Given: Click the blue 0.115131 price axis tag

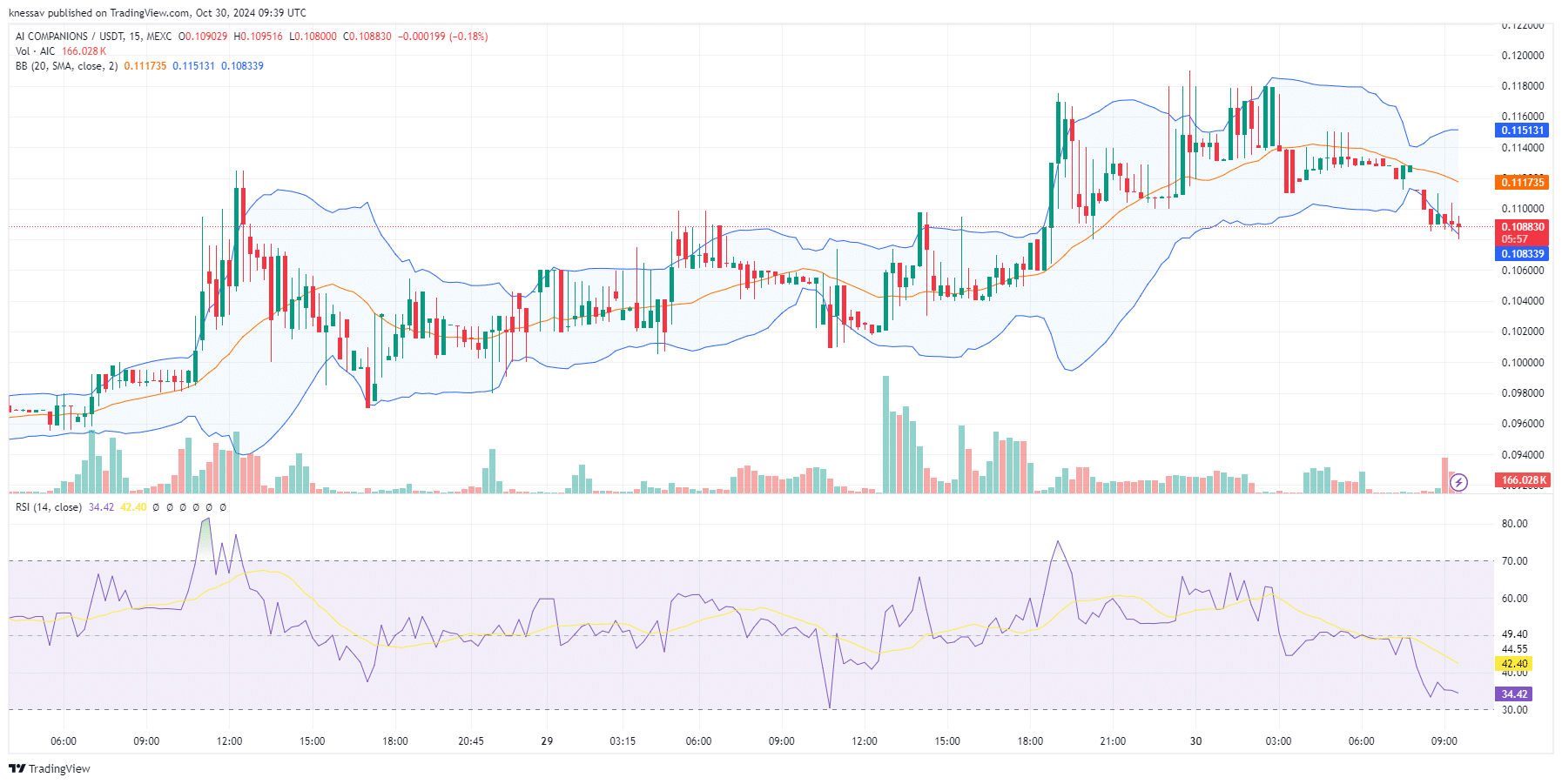Looking at the screenshot, I should [1522, 131].
